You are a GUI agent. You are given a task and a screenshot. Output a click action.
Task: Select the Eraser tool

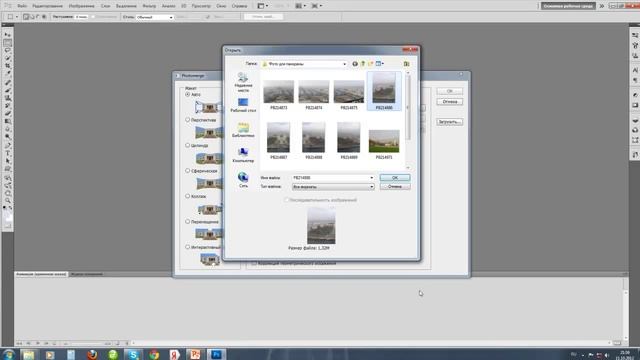click(x=8, y=113)
